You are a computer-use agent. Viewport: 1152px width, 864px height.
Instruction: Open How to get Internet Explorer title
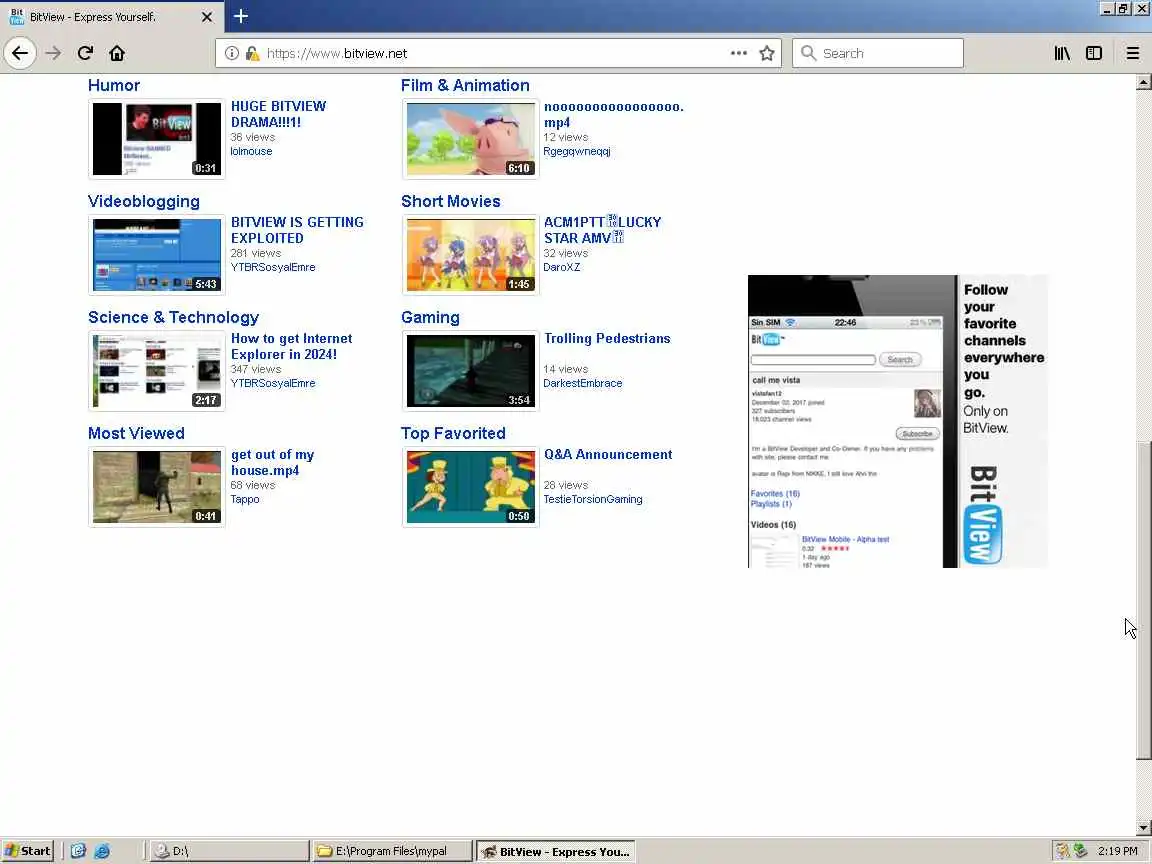click(292, 346)
